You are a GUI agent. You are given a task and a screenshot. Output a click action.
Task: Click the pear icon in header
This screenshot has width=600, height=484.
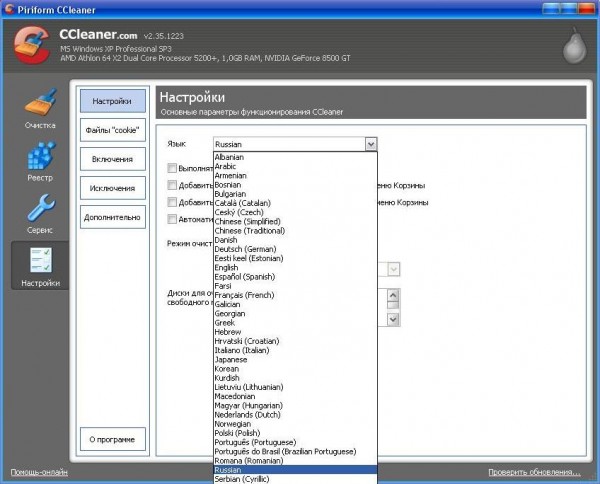(574, 46)
